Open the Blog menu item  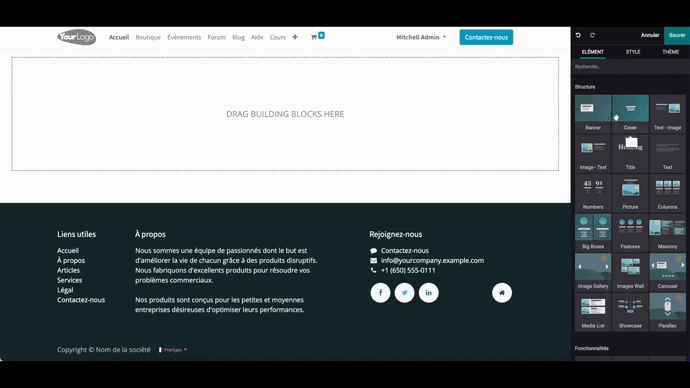(x=238, y=37)
